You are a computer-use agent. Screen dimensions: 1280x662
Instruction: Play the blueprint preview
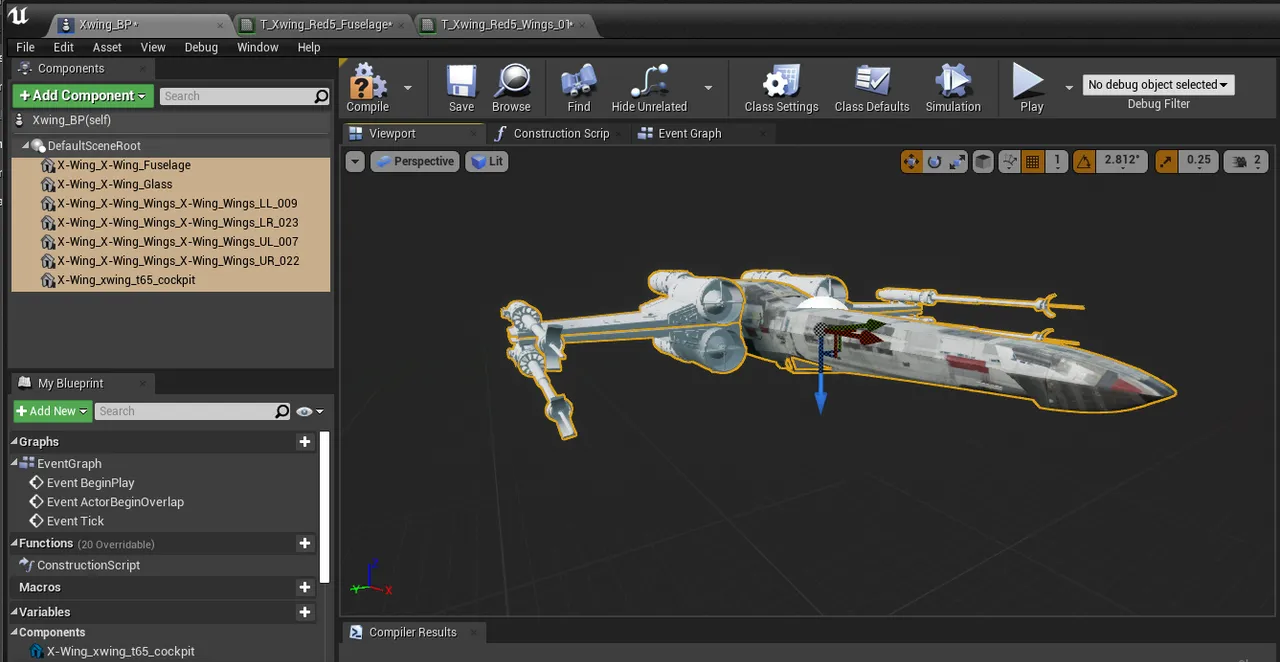coord(1031,87)
